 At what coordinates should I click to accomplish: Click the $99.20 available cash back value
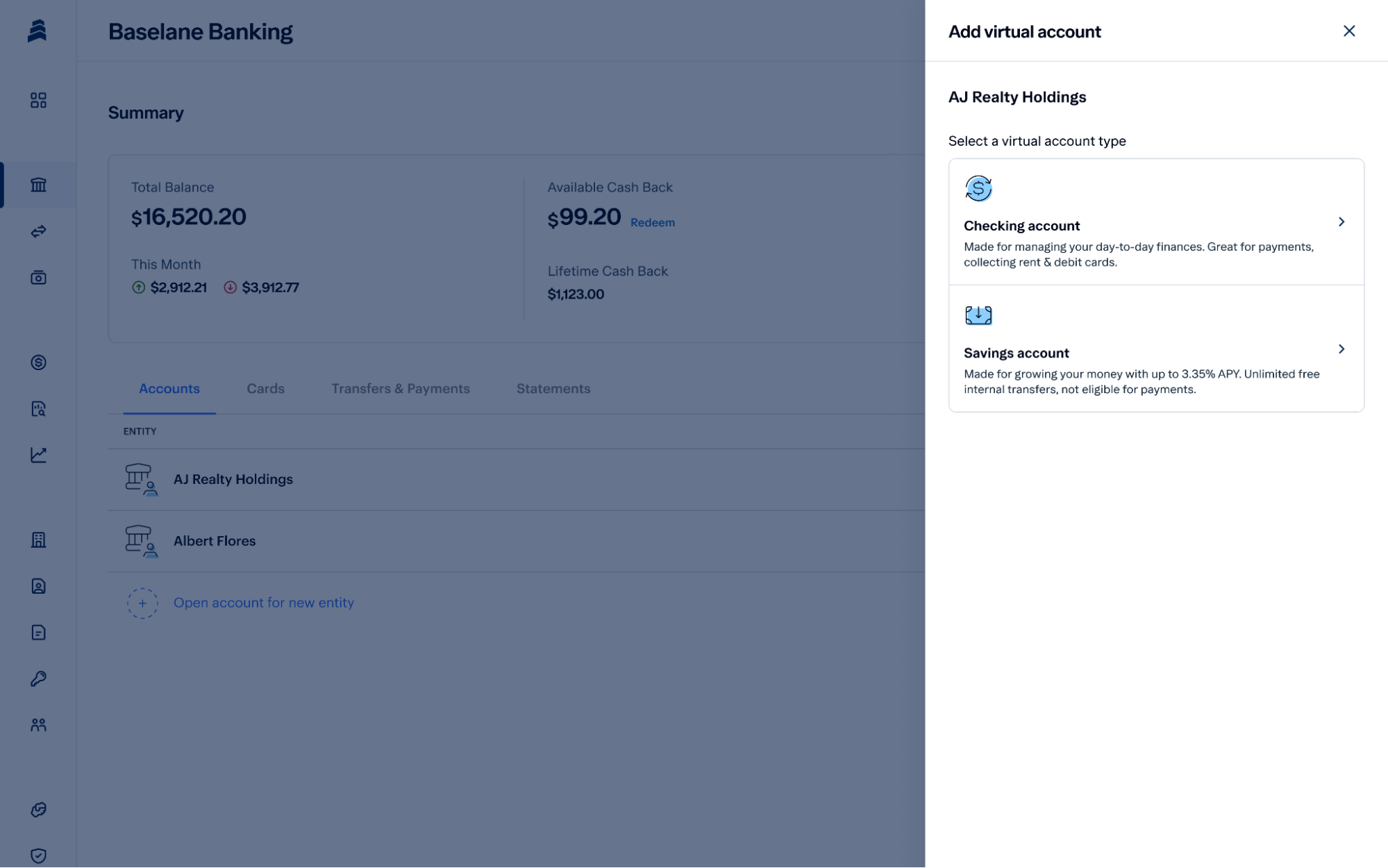point(584,217)
